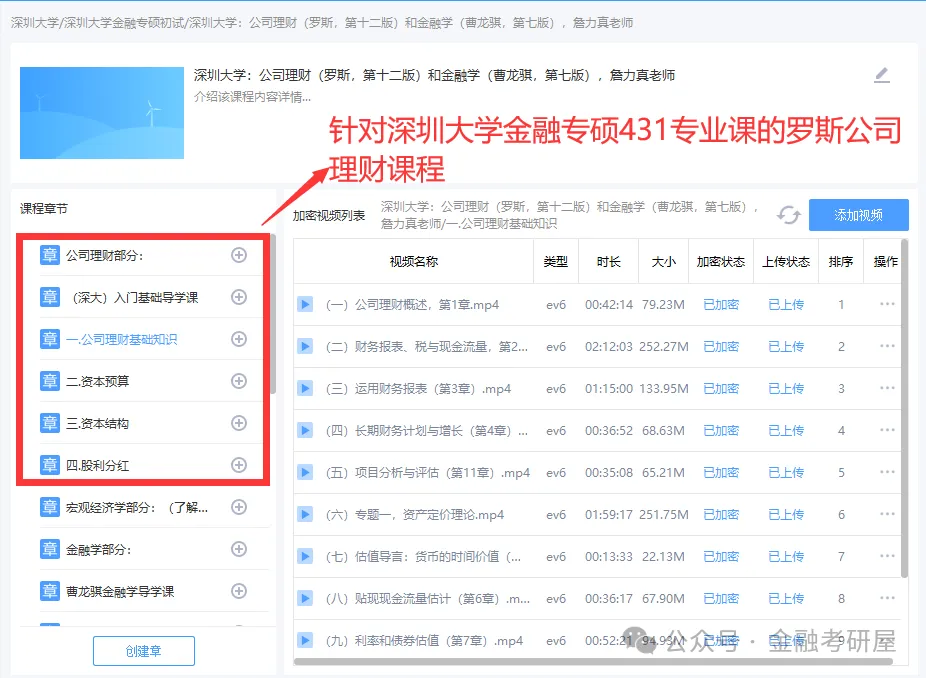This screenshot has height=678, width=926.
Task: Select chapter 金融学部分
Action: (98, 549)
